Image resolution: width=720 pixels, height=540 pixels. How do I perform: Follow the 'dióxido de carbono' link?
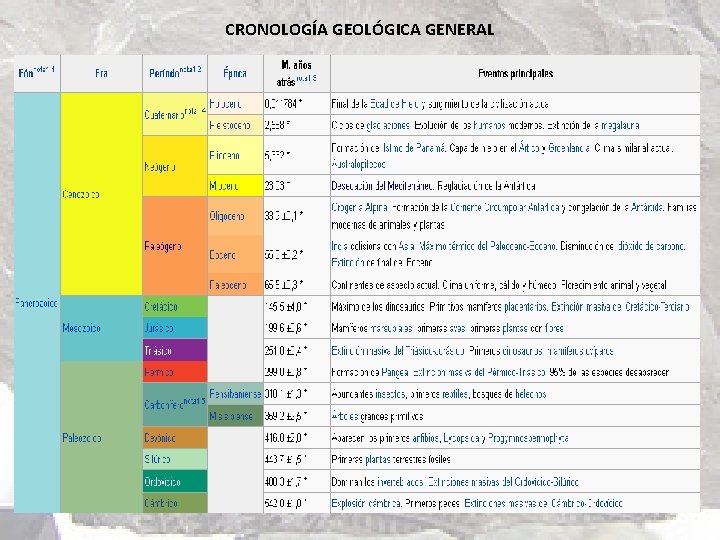pos(651,246)
